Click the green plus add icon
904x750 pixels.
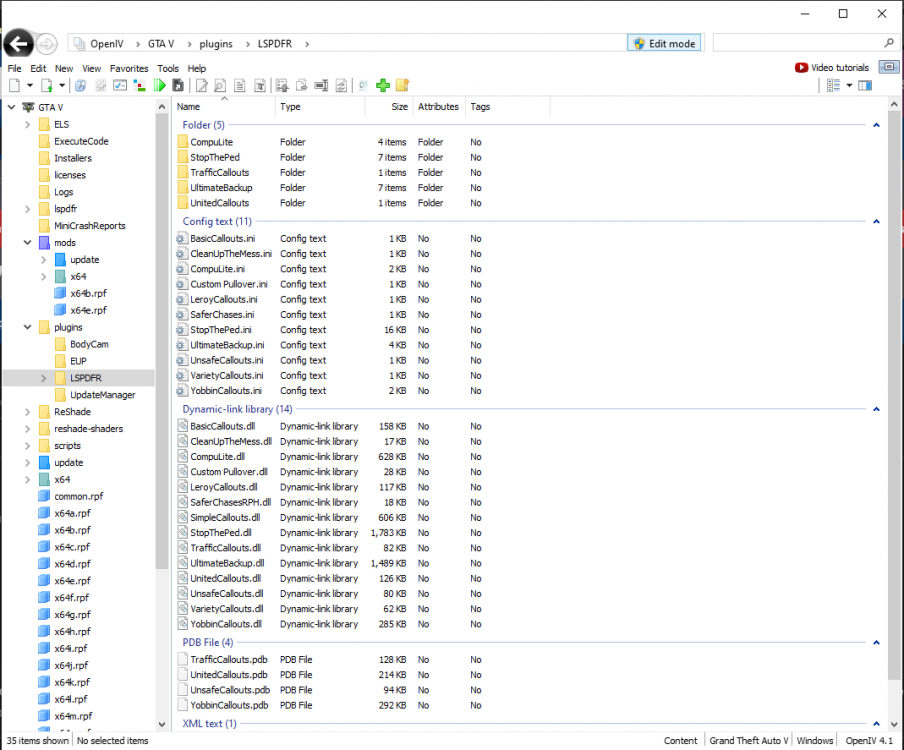point(382,86)
